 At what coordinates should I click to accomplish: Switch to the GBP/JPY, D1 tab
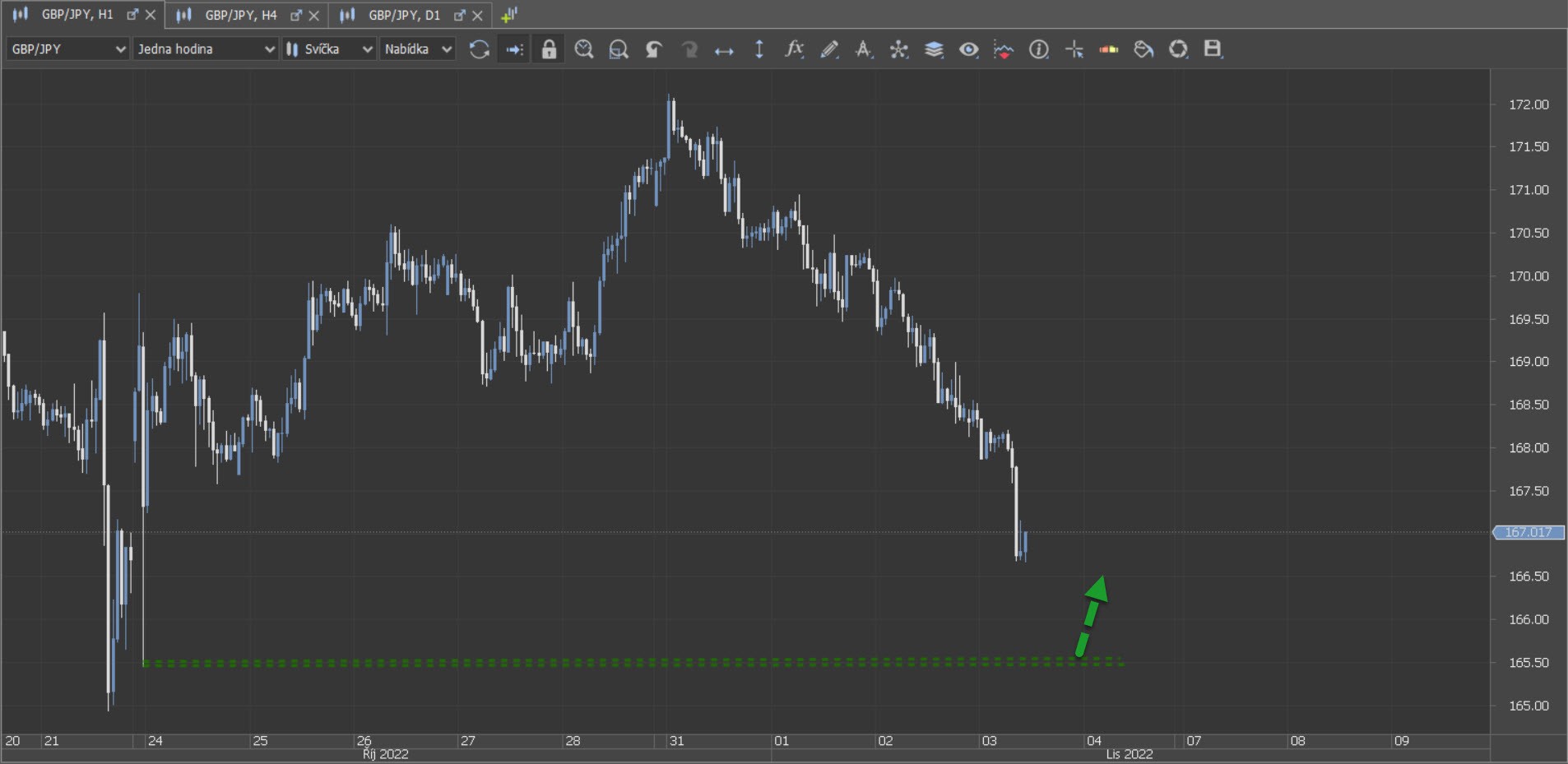pos(404,15)
